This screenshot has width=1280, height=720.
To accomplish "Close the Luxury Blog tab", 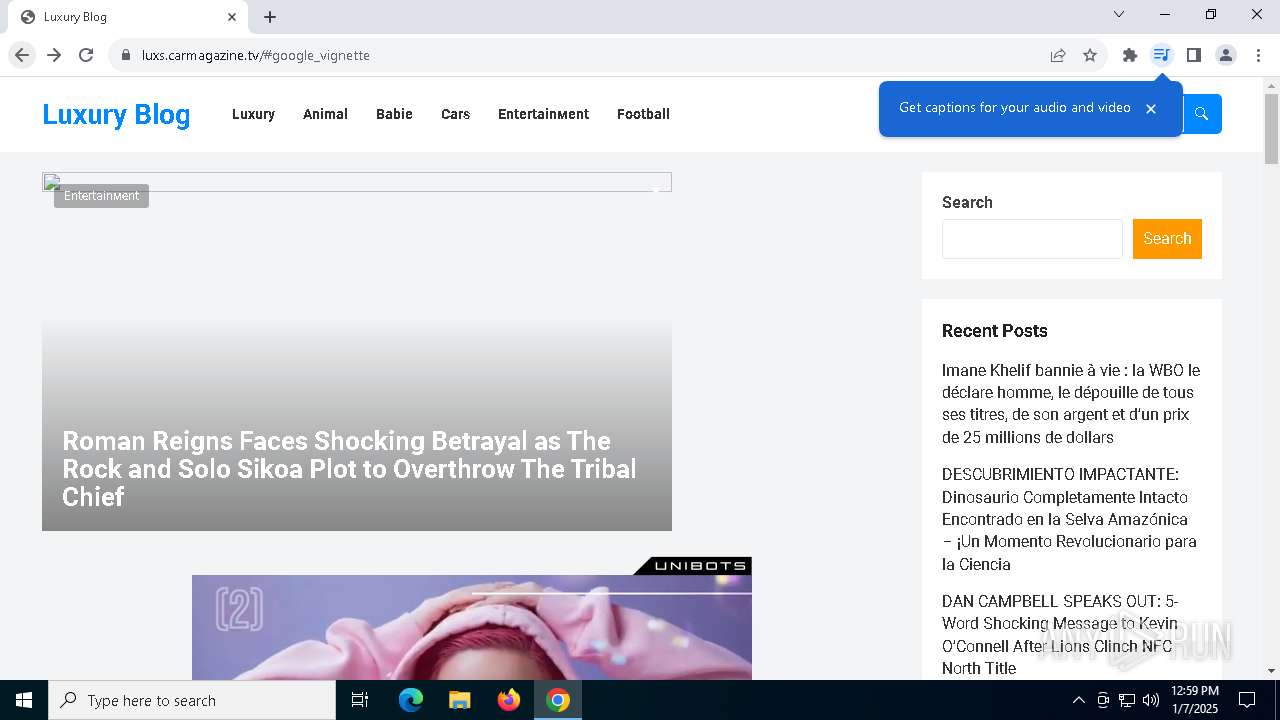I will coord(232,17).
